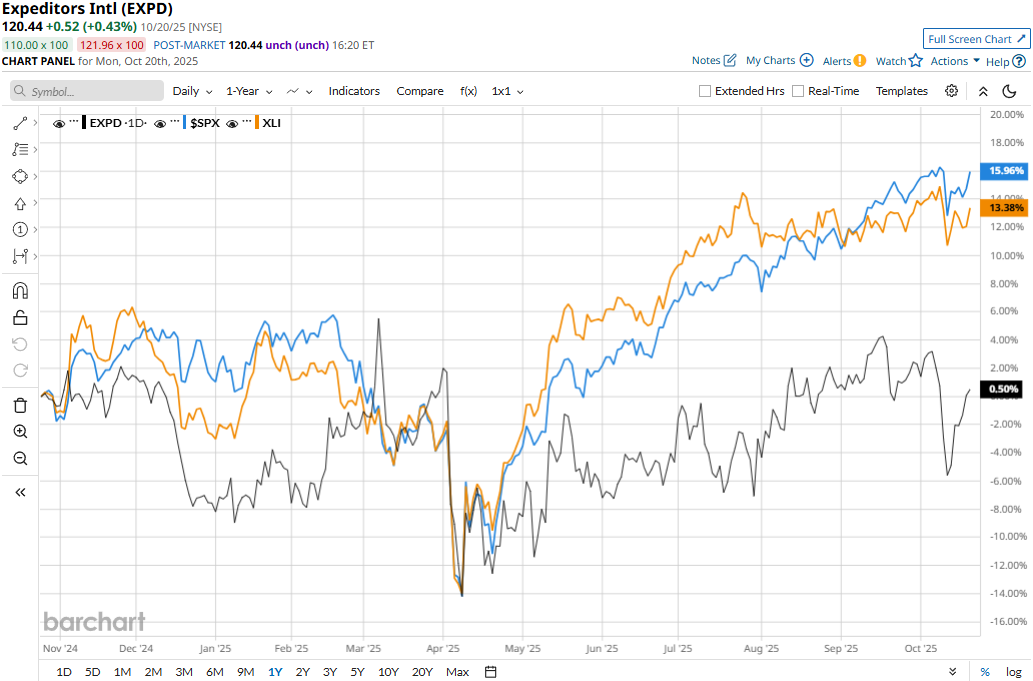Open Templates menu
1033x681 pixels.
tap(901, 91)
